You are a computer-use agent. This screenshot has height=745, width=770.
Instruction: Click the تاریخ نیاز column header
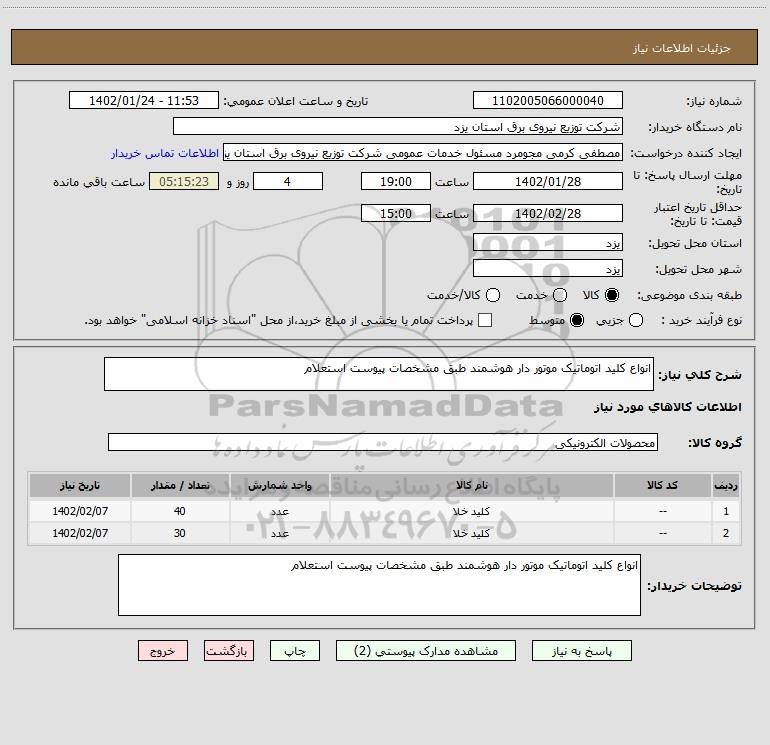coord(80,485)
